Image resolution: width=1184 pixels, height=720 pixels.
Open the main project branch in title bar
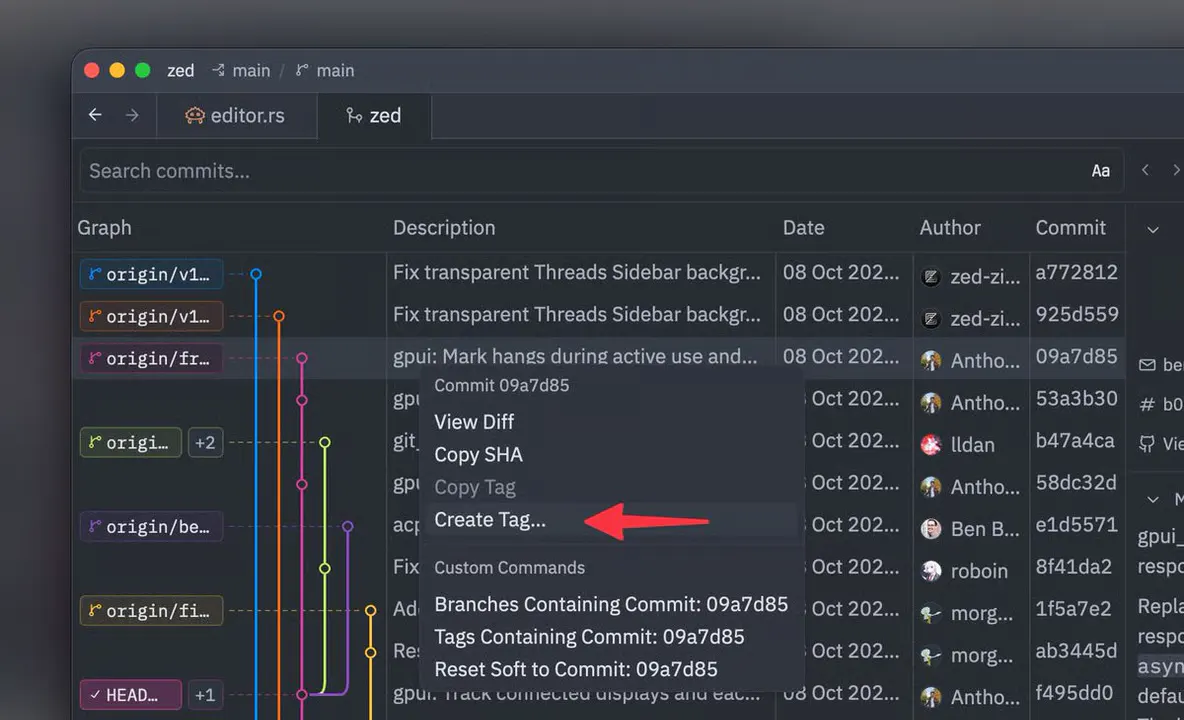[242, 70]
